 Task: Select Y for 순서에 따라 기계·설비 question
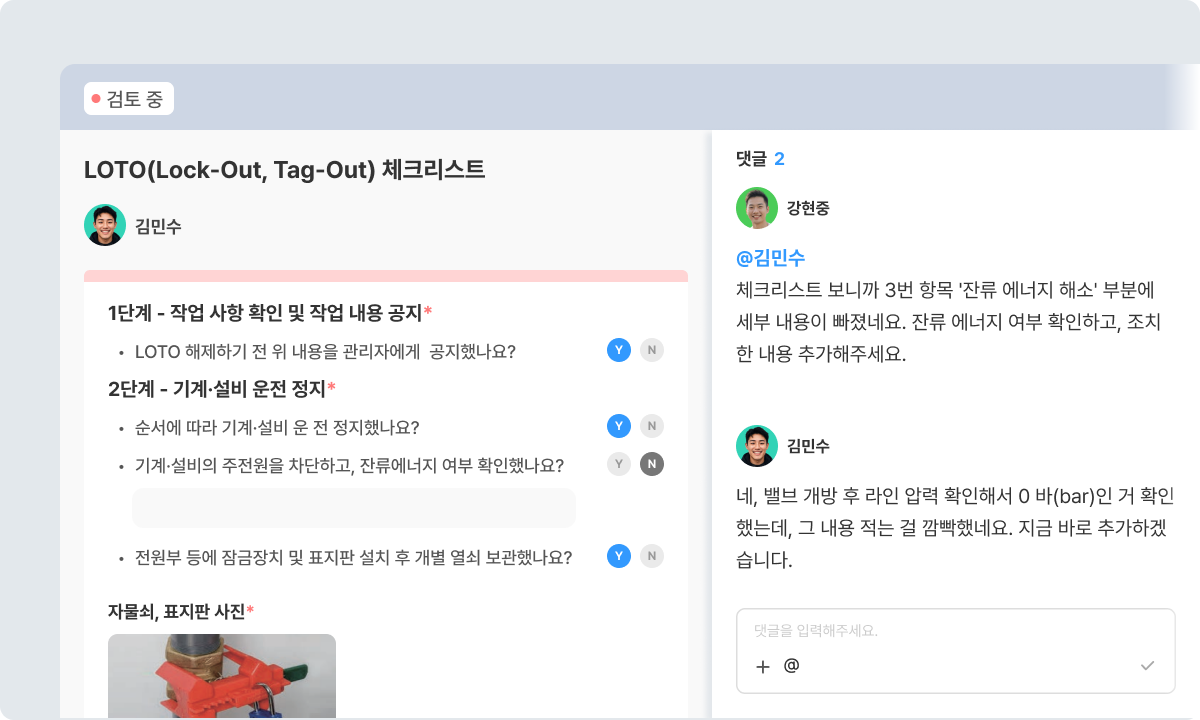tap(619, 426)
